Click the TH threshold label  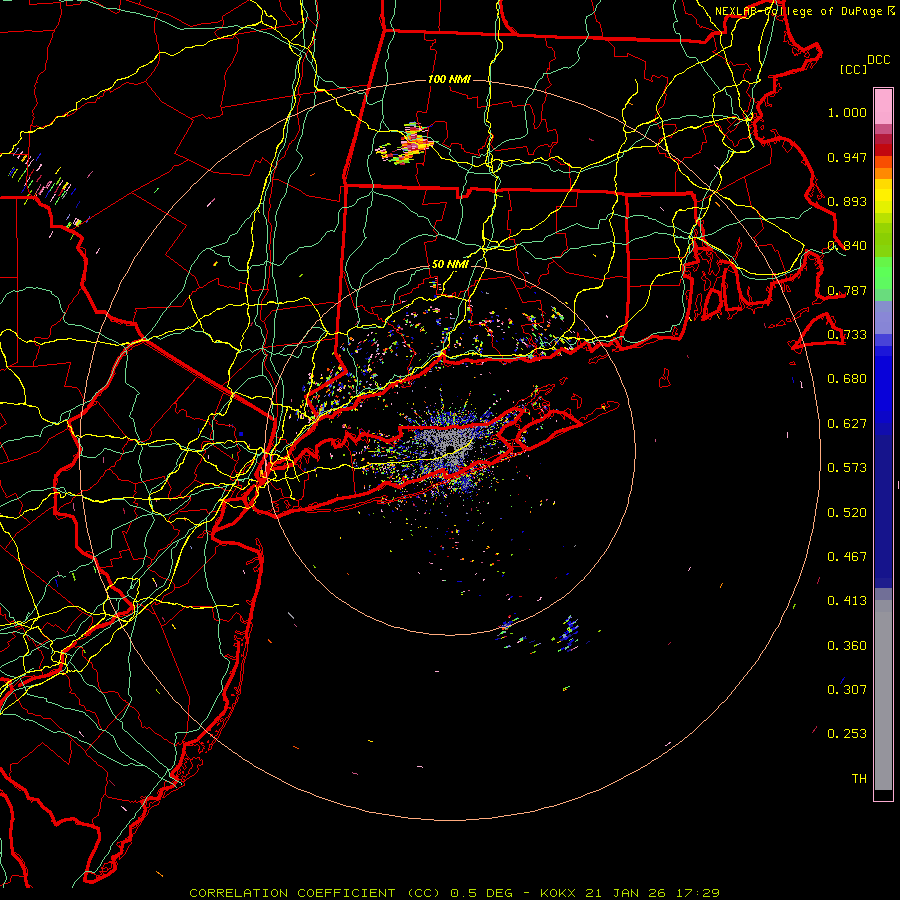pos(859,779)
